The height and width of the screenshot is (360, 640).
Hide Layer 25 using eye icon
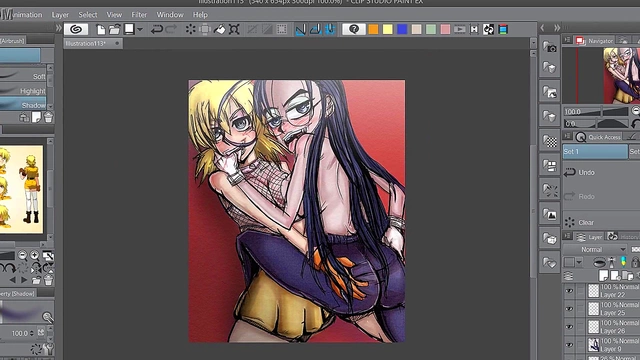coord(569,309)
